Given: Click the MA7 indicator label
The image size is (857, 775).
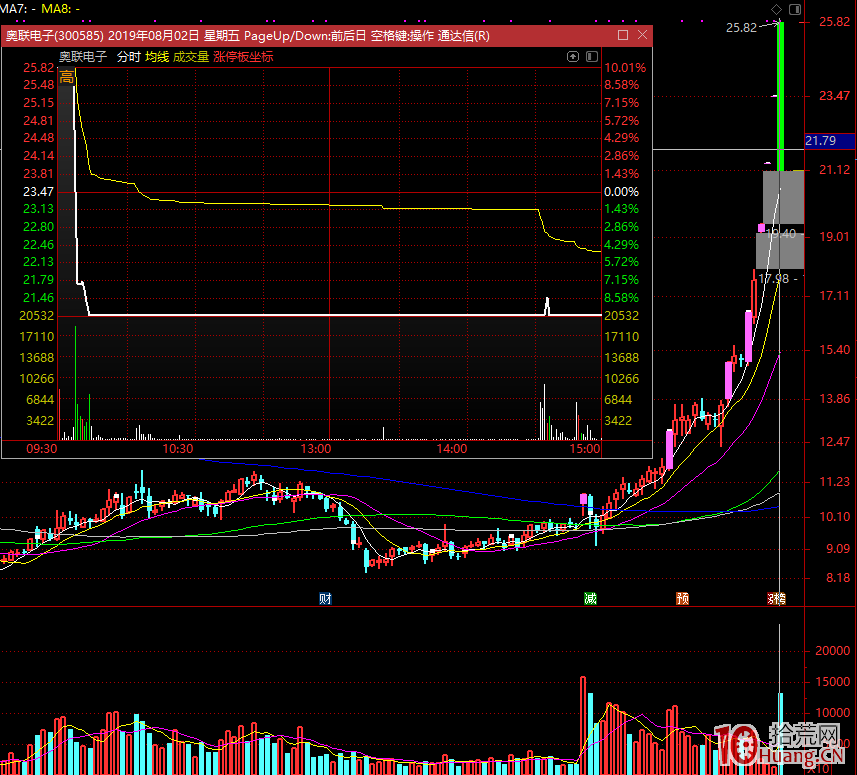Looking at the screenshot, I should 18,9.
